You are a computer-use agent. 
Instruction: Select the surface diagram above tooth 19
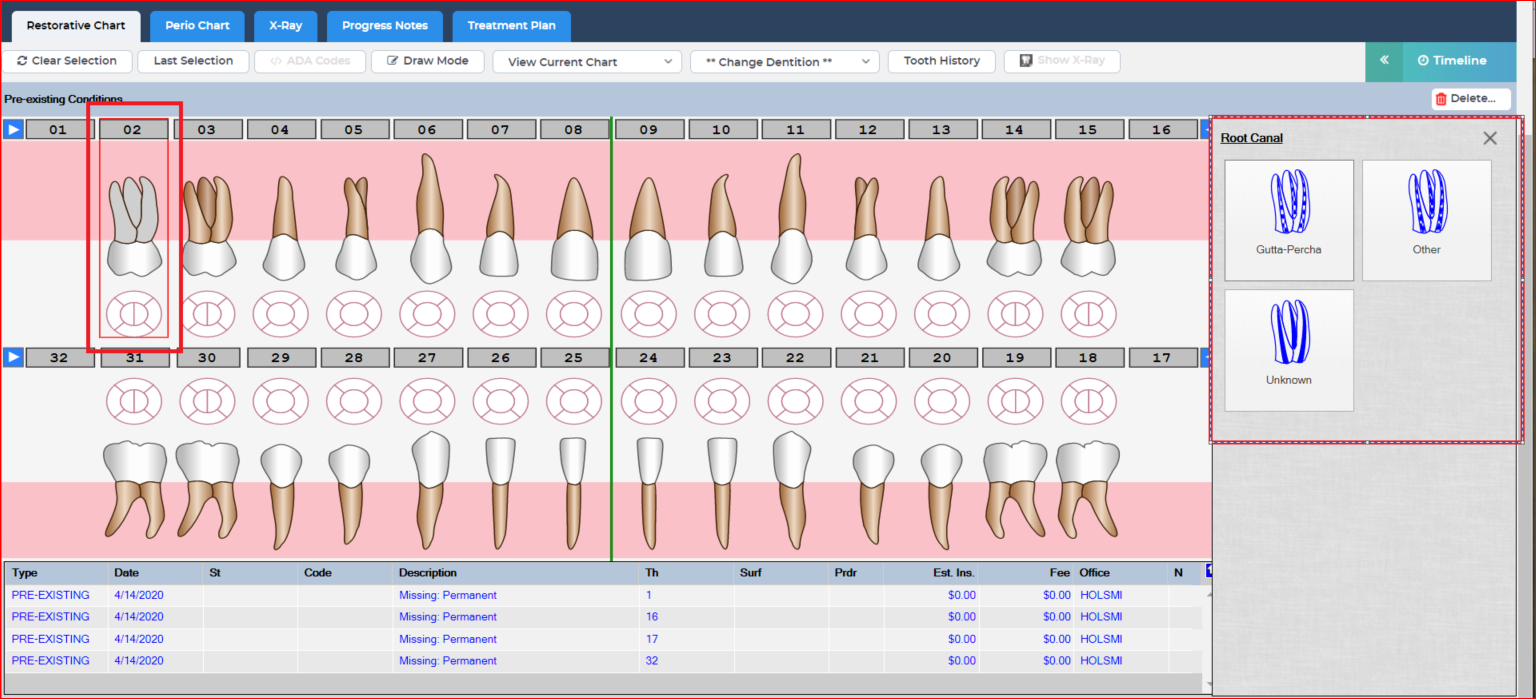click(x=1015, y=401)
